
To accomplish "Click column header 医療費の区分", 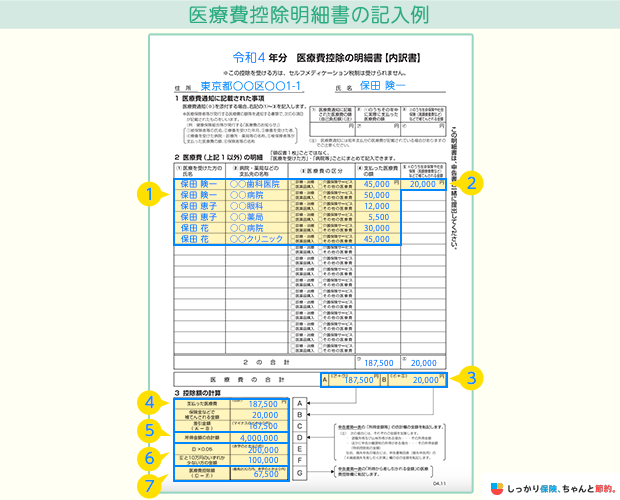I will (x=321, y=171).
